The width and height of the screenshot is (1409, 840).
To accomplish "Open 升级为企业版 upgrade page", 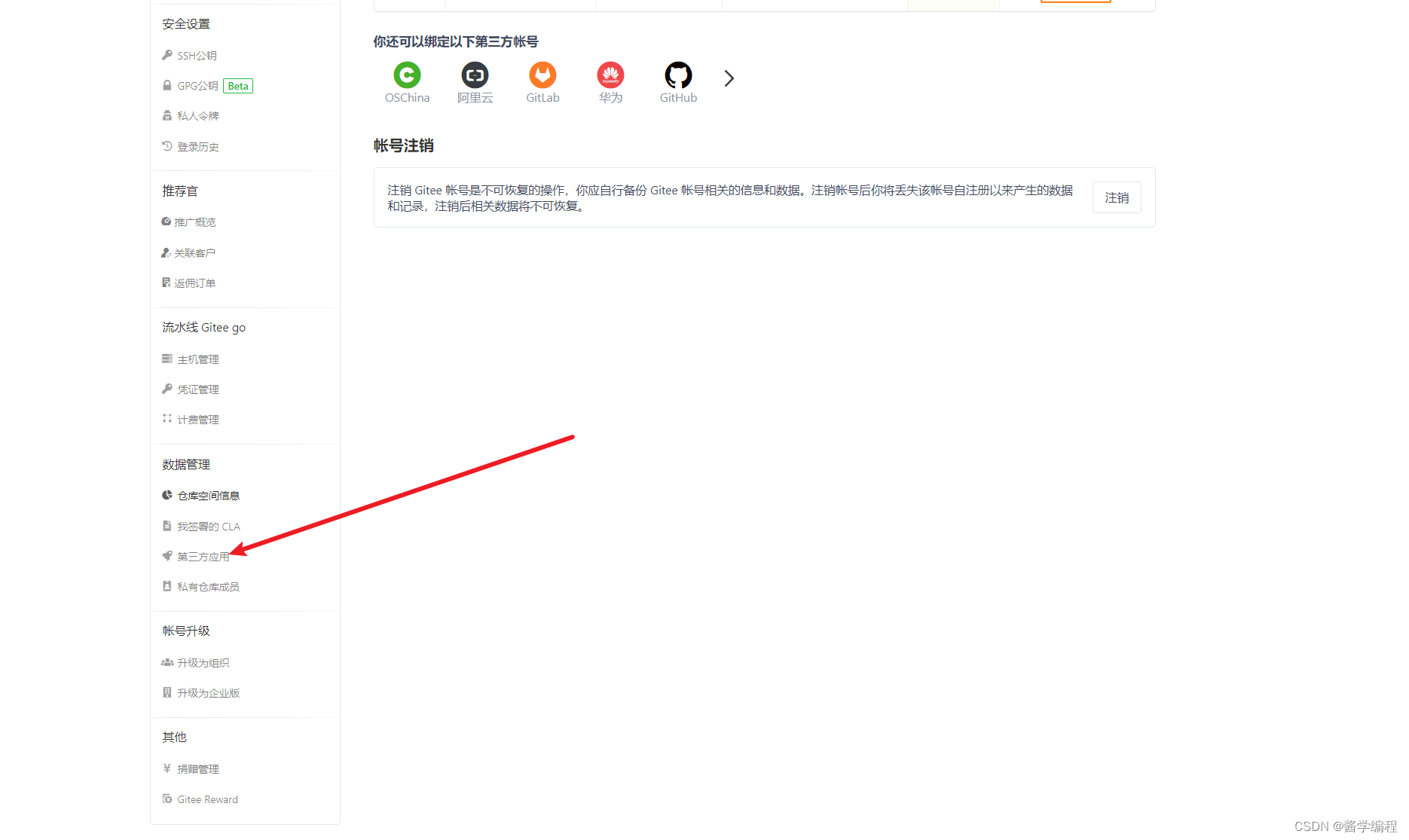I will pos(209,692).
